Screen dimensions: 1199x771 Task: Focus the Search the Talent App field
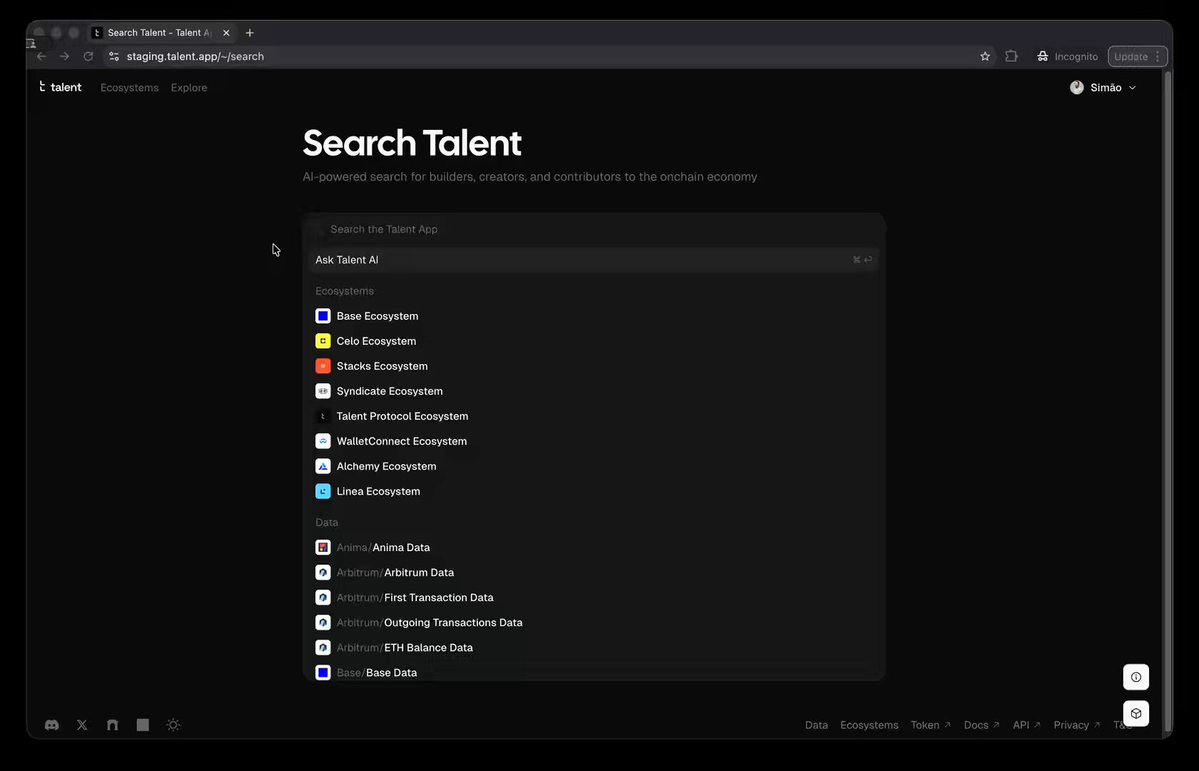pos(594,229)
